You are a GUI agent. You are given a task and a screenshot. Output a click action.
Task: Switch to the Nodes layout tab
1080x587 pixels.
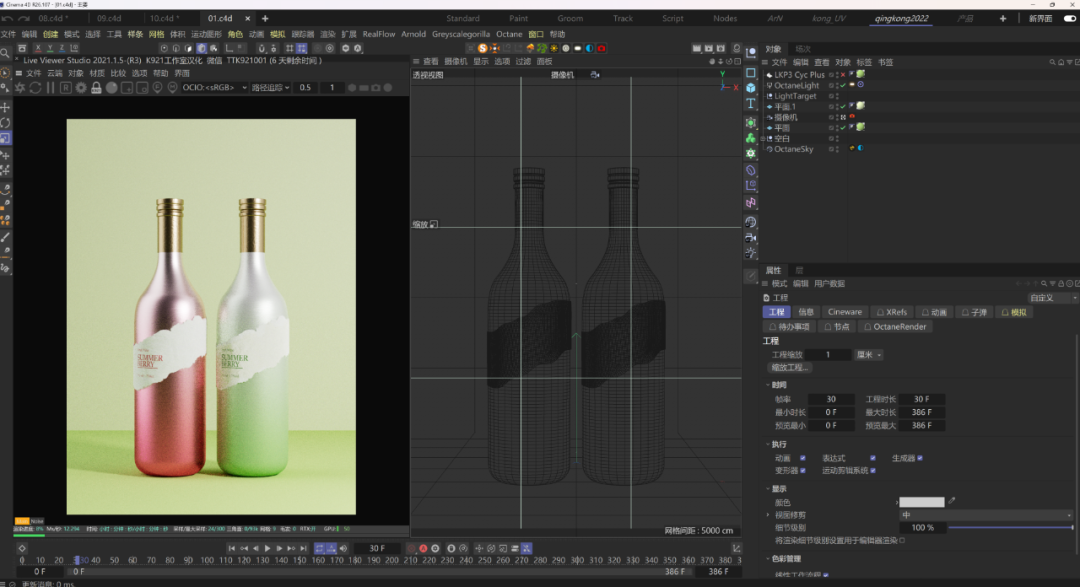pos(725,19)
